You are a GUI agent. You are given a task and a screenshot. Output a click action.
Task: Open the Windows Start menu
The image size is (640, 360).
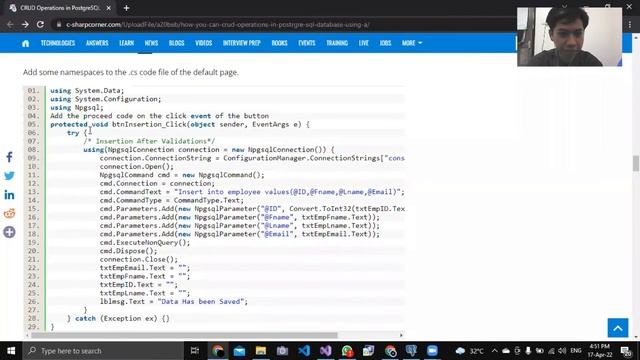tap(11, 351)
